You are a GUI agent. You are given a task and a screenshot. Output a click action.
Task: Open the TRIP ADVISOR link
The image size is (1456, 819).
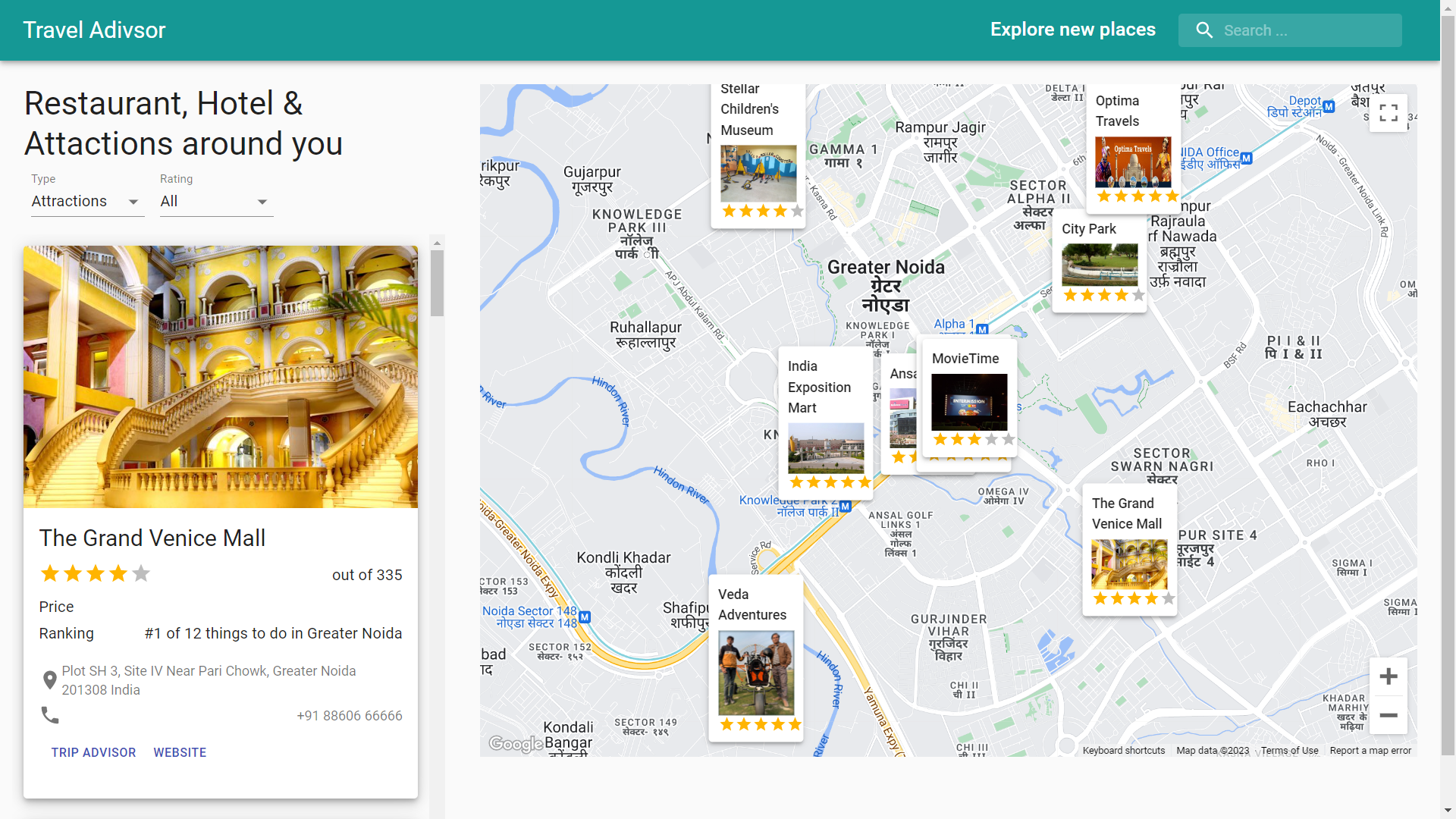coord(93,752)
